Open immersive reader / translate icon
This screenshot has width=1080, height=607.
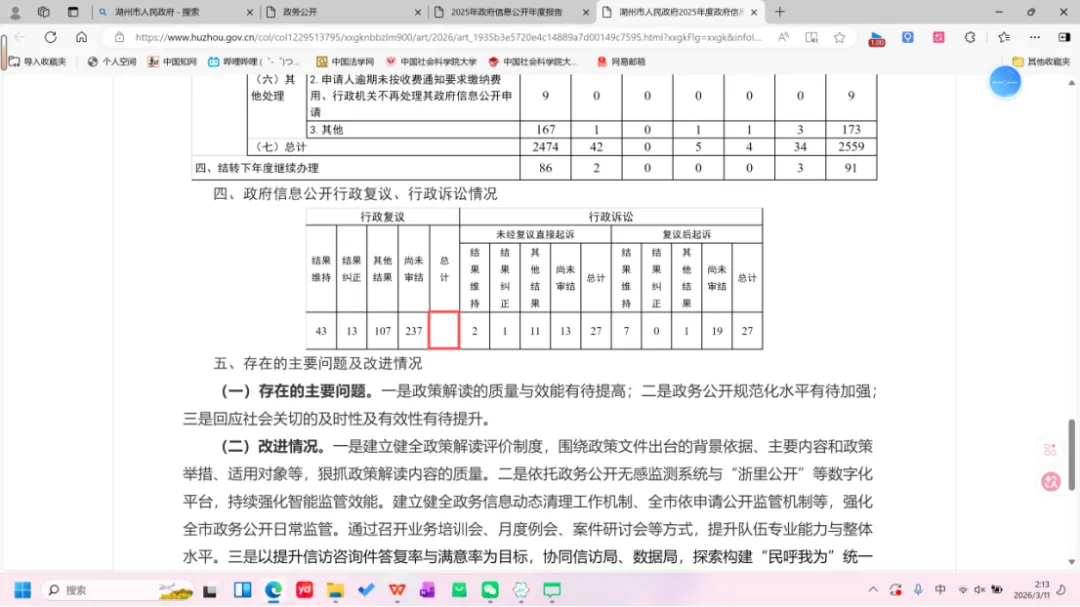(x=811, y=37)
